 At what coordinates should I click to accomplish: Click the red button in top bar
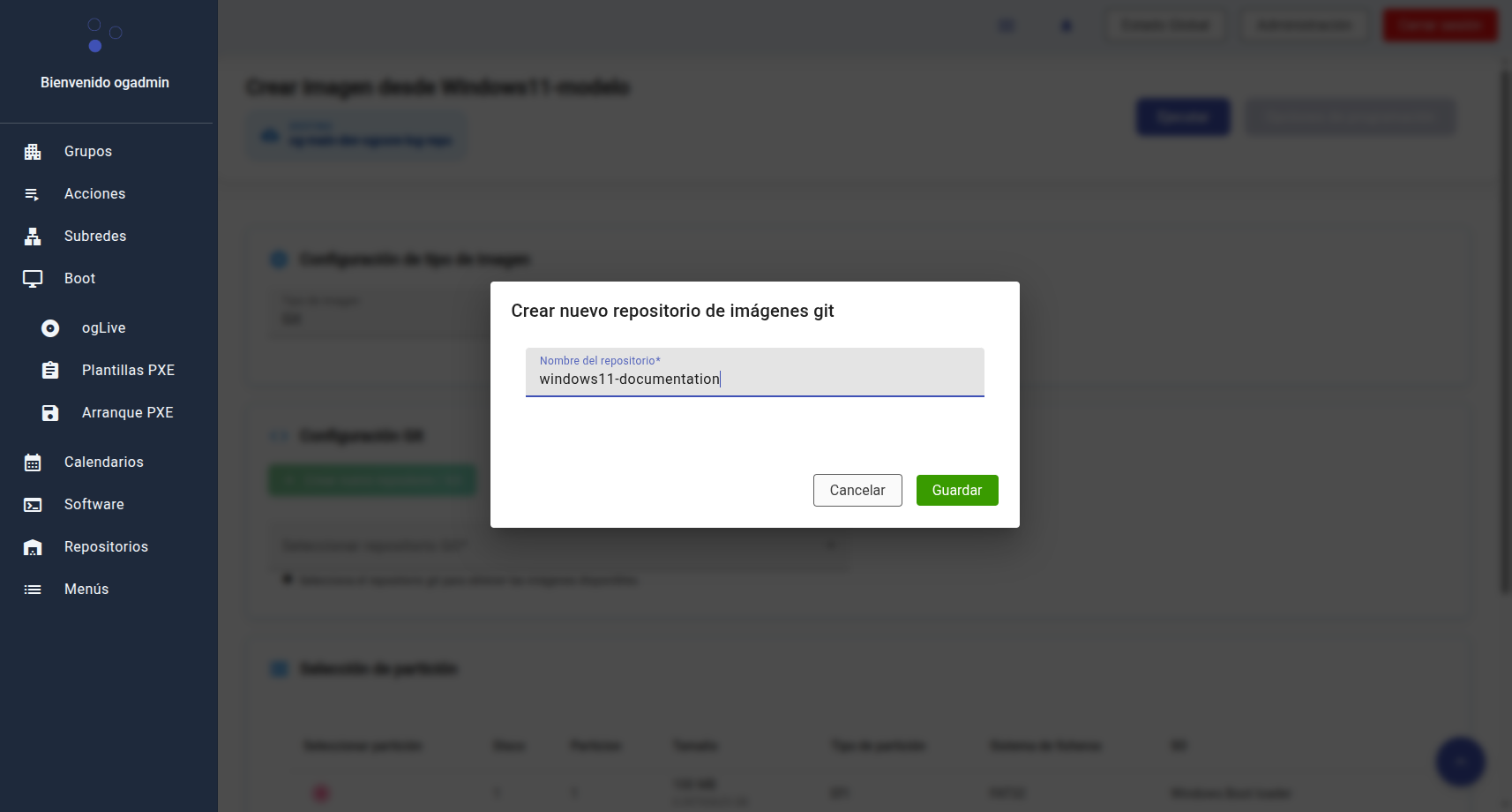[x=1439, y=25]
